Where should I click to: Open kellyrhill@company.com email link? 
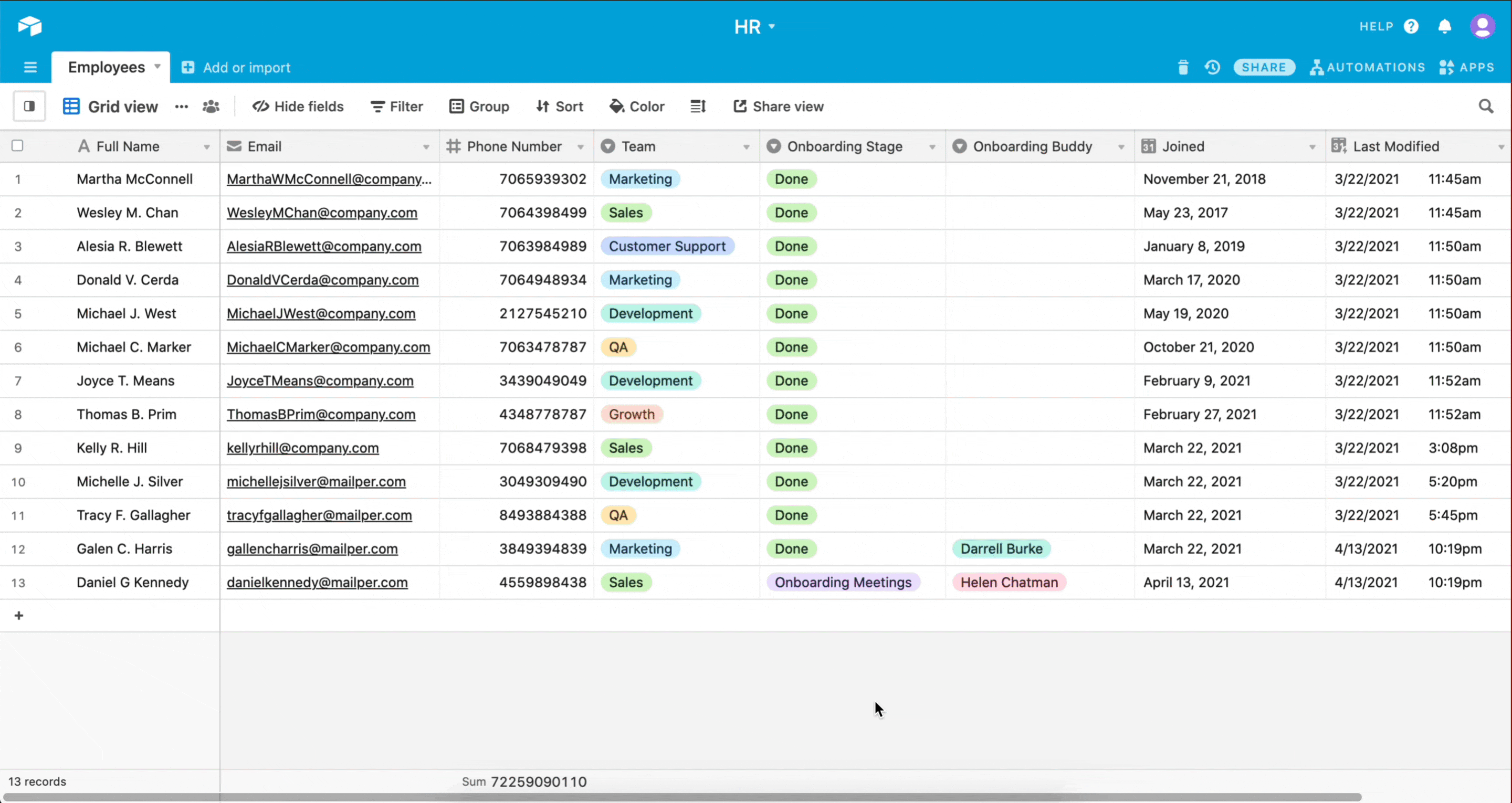302,448
